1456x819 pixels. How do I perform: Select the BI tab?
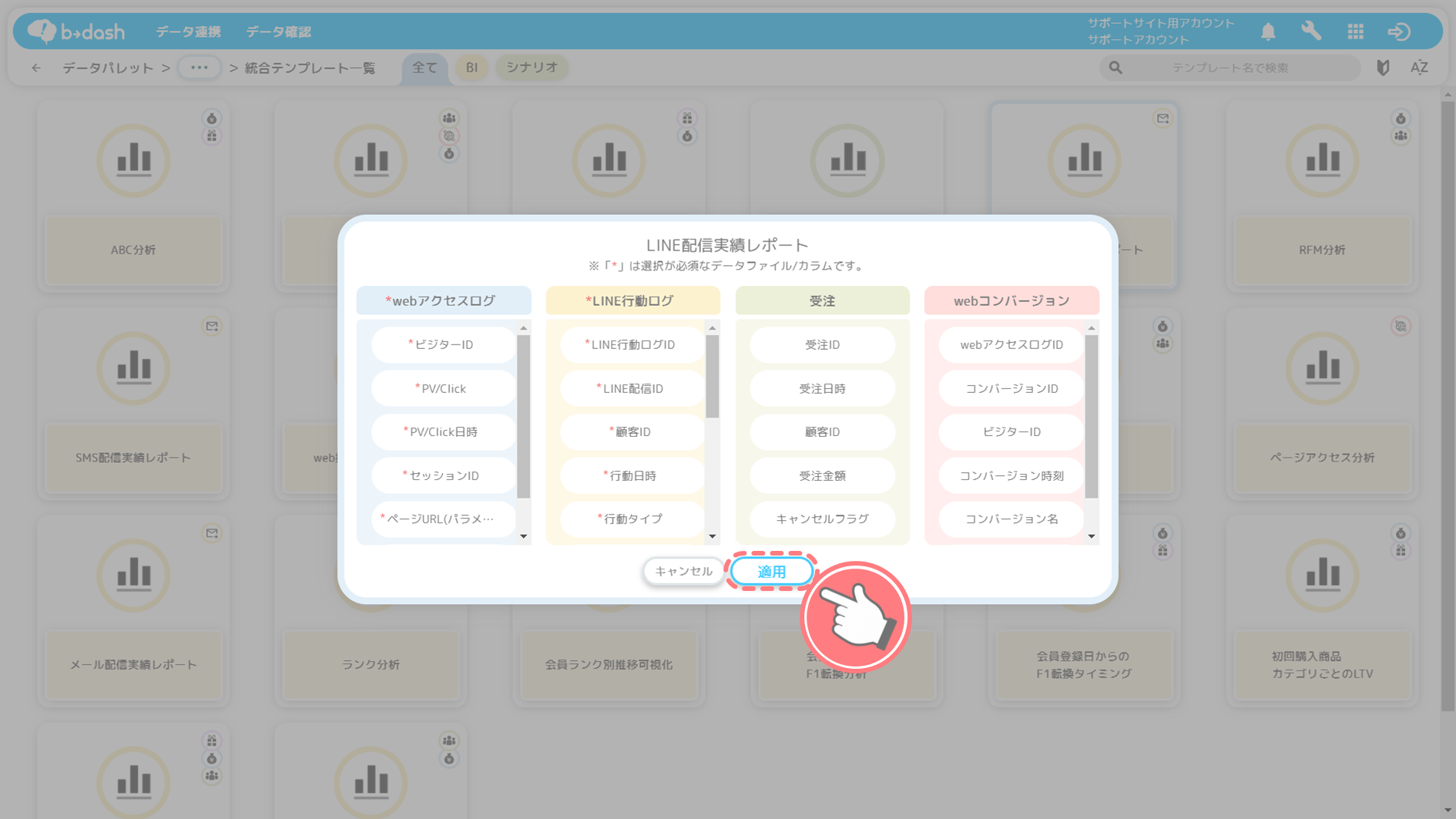click(x=471, y=68)
